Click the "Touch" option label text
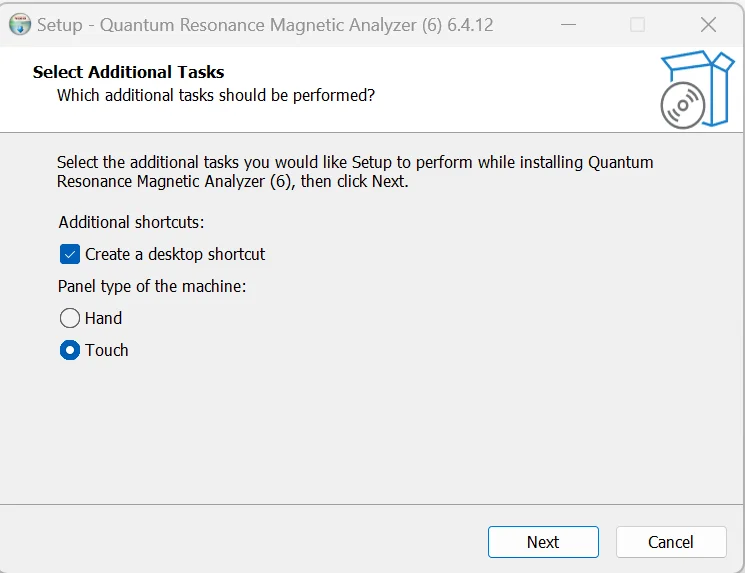Viewport: 745px width, 573px height. (106, 350)
